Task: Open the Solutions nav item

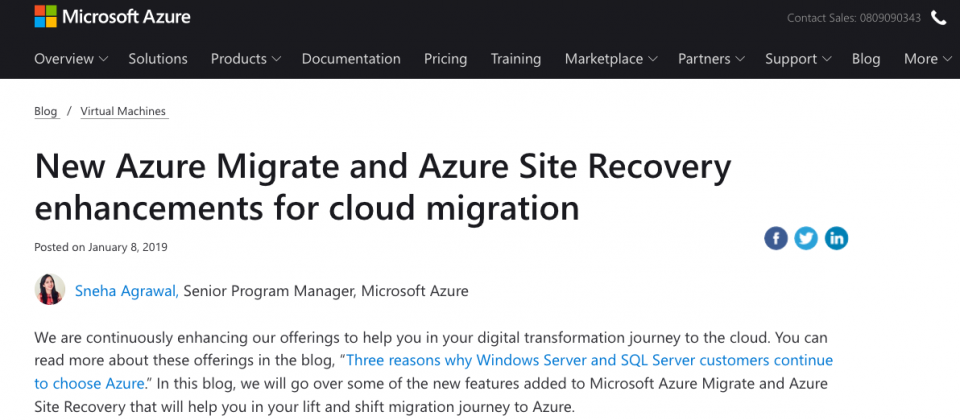Action: (158, 59)
